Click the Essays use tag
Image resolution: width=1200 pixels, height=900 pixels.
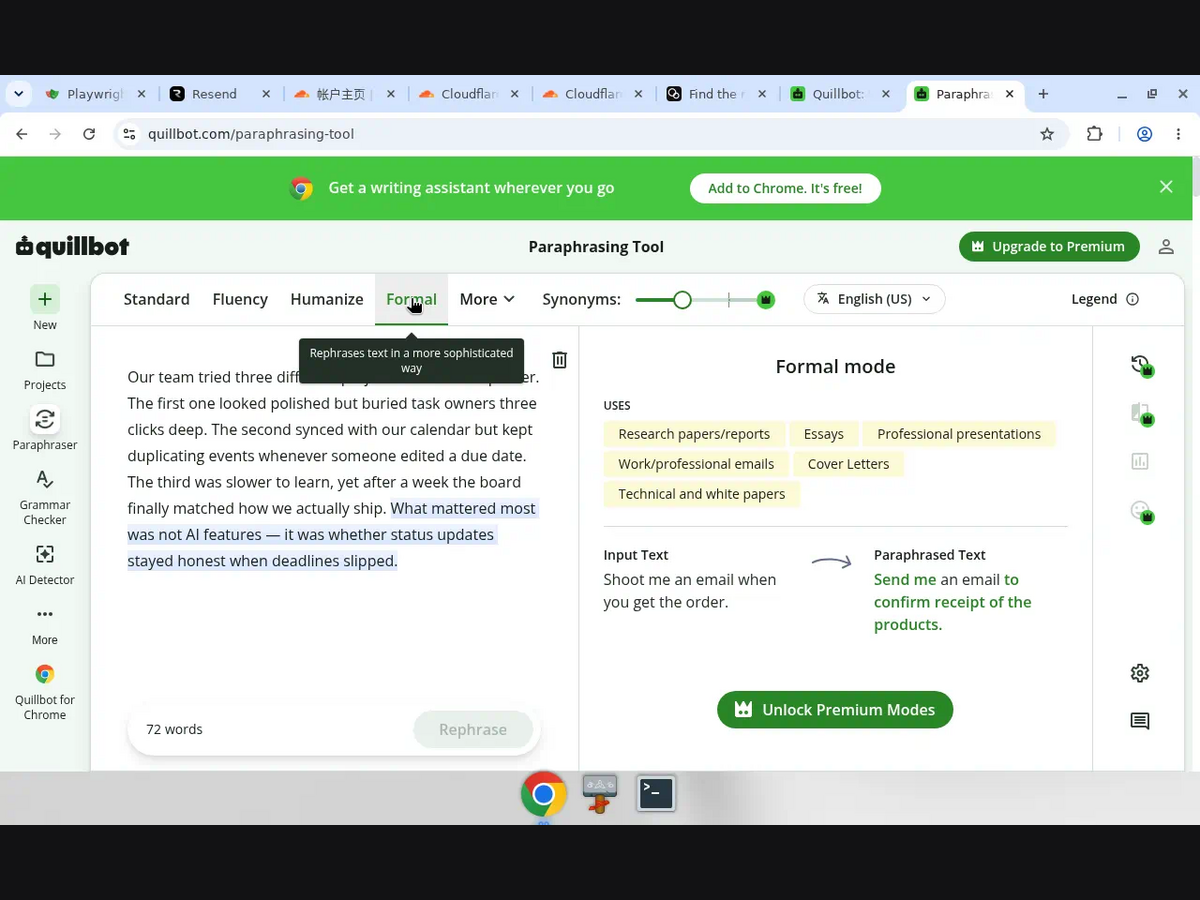pyautogui.click(x=824, y=434)
